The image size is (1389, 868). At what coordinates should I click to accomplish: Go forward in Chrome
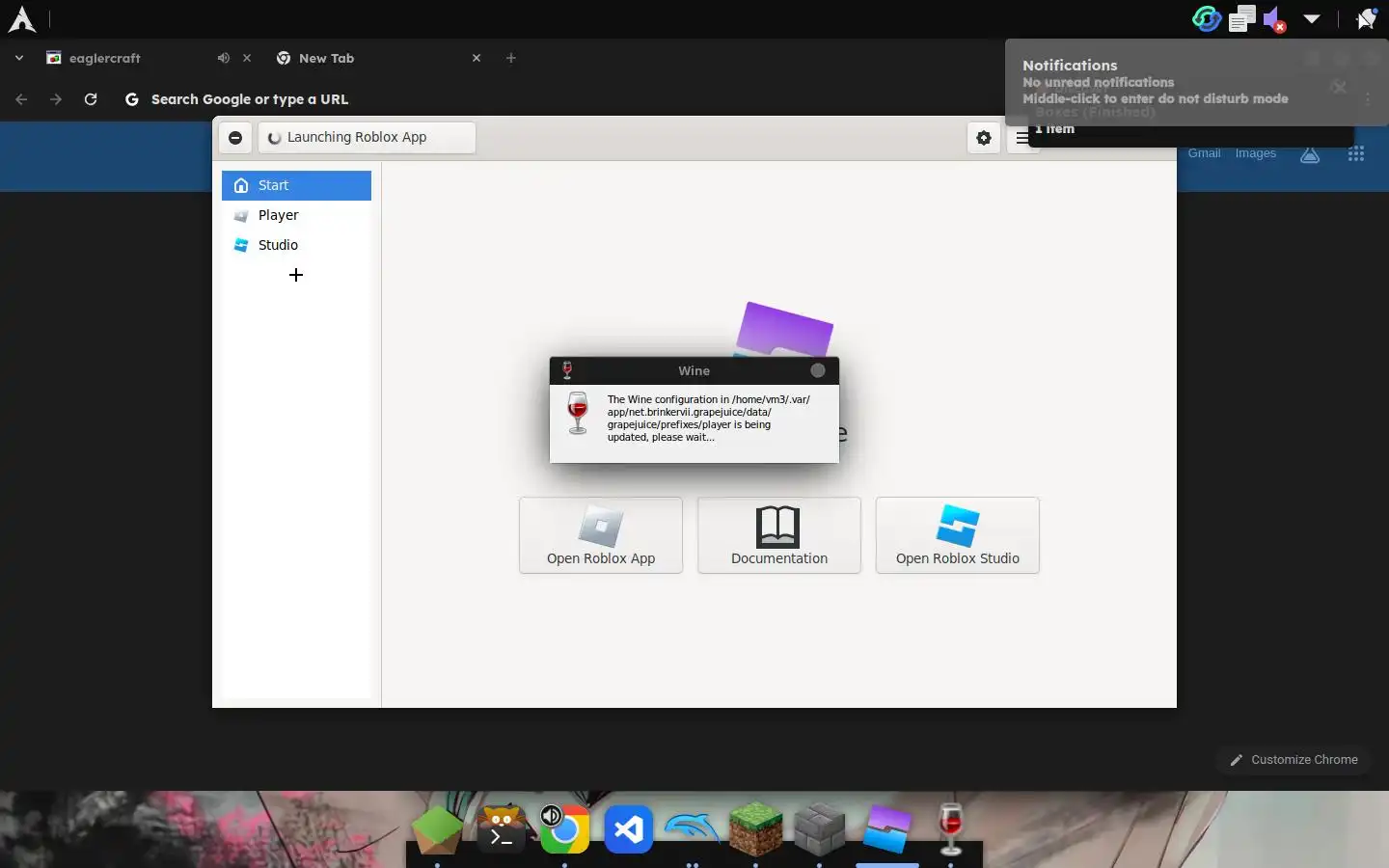tap(56, 99)
